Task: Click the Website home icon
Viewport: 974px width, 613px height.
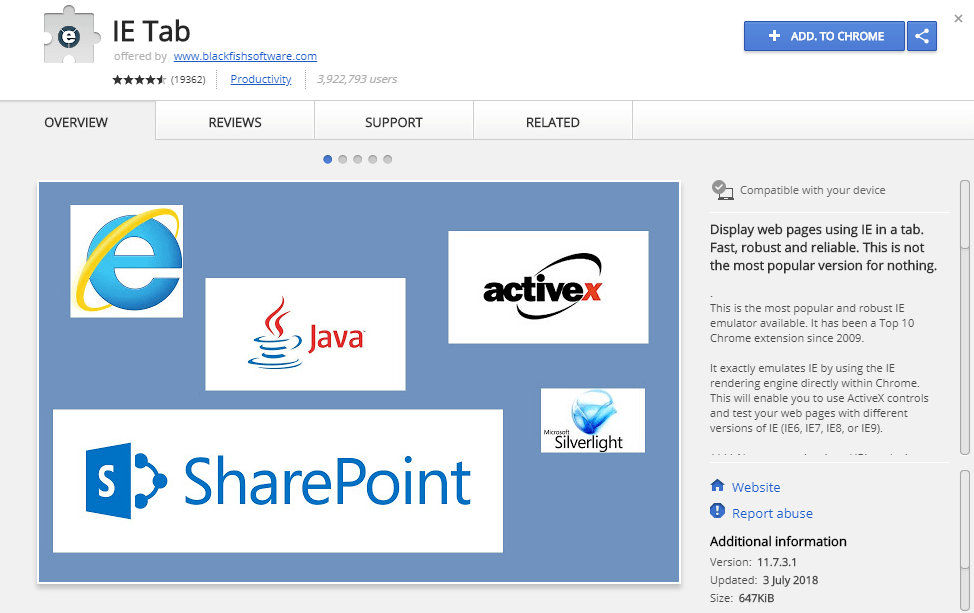Action: click(717, 486)
